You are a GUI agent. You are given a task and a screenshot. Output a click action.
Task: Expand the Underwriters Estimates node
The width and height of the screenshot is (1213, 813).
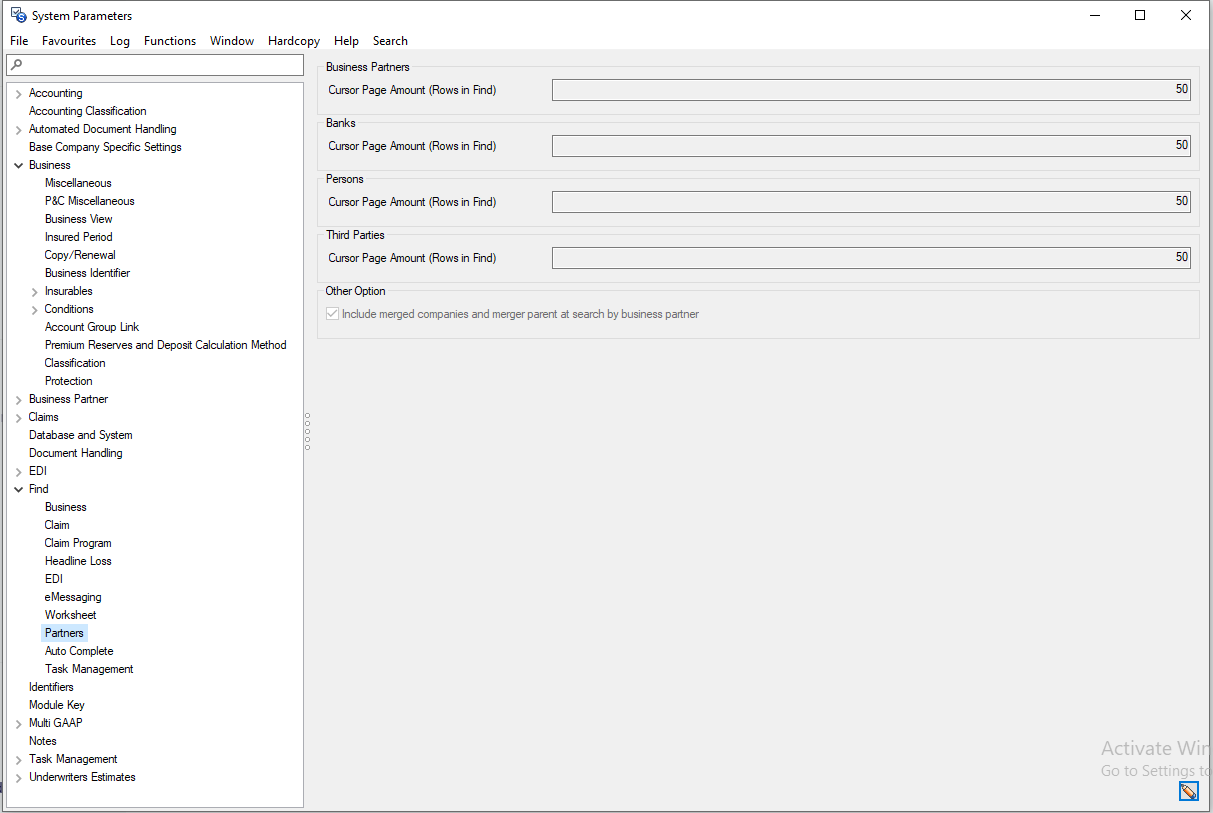click(18, 778)
